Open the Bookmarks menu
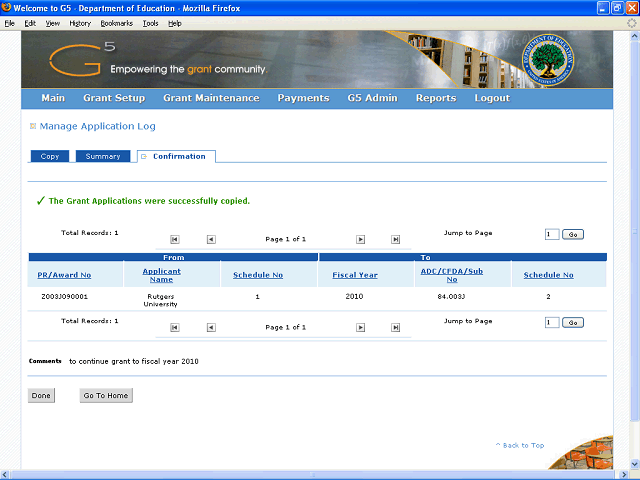 117,23
